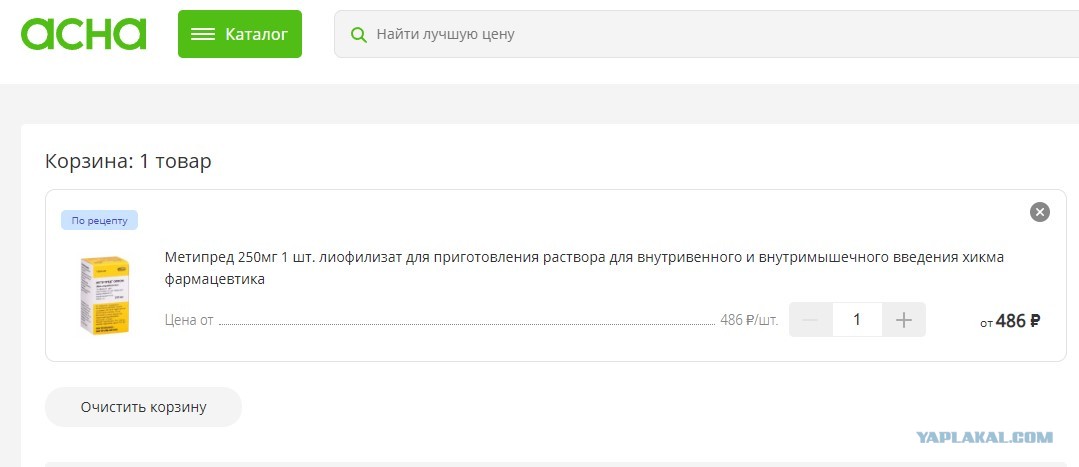Focus the Найти лучшую цену search field
This screenshot has width=1079, height=467.
coord(707,34)
